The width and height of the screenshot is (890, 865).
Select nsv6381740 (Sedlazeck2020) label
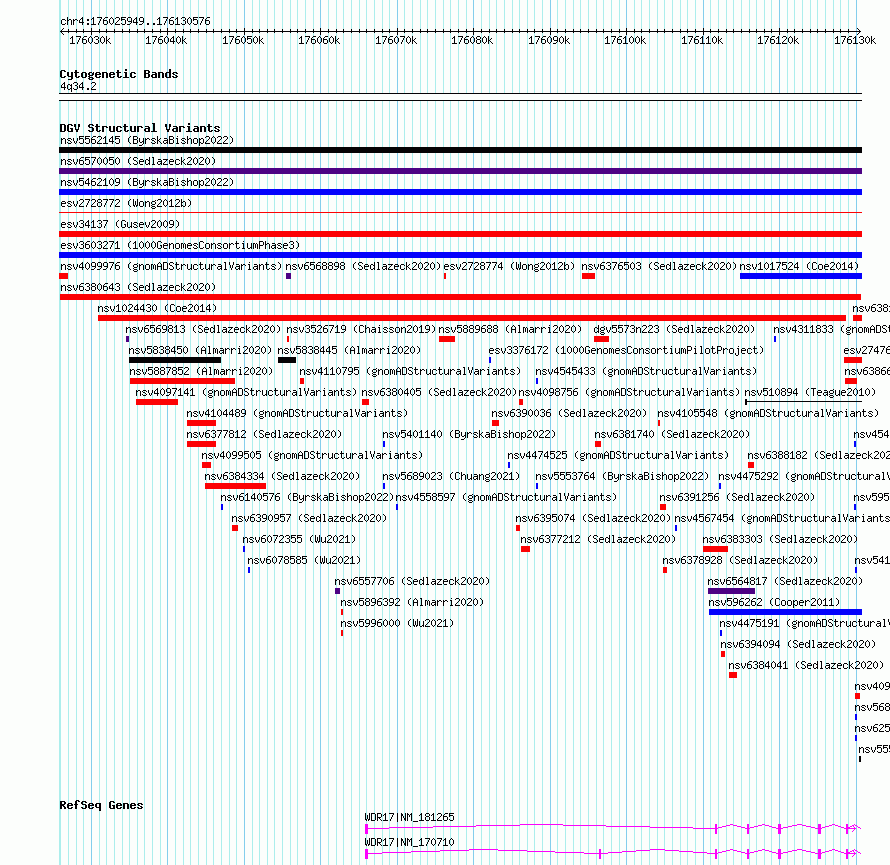click(x=672, y=434)
